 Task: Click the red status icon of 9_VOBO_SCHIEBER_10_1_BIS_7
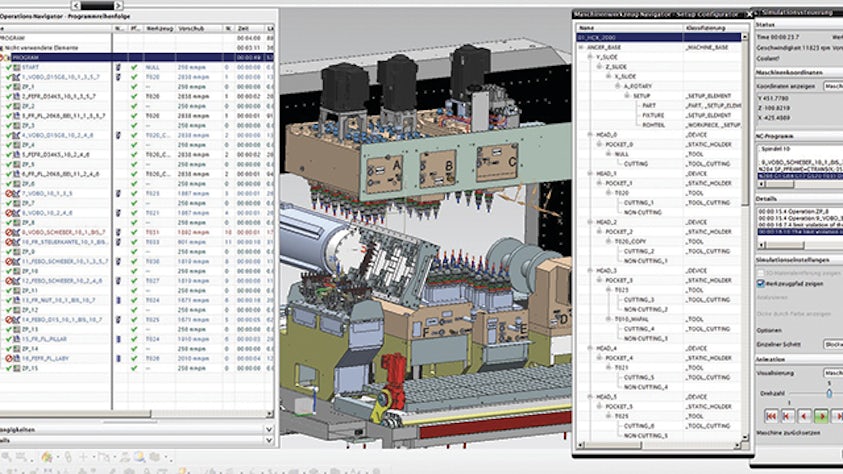9,232
